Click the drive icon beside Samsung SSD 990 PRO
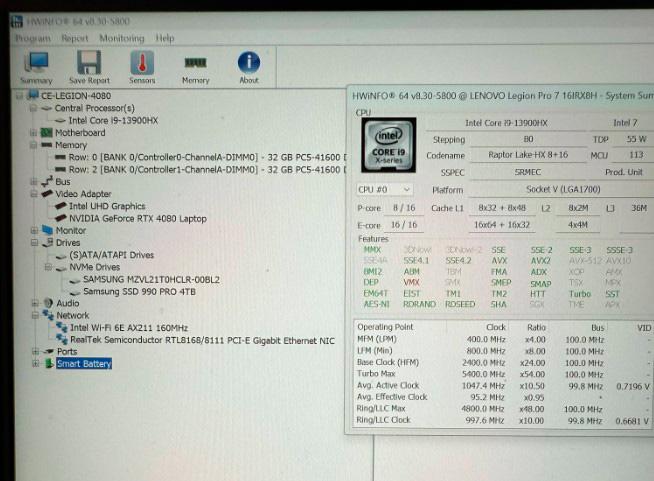Viewport: 654px width, 481px height. tap(75, 292)
